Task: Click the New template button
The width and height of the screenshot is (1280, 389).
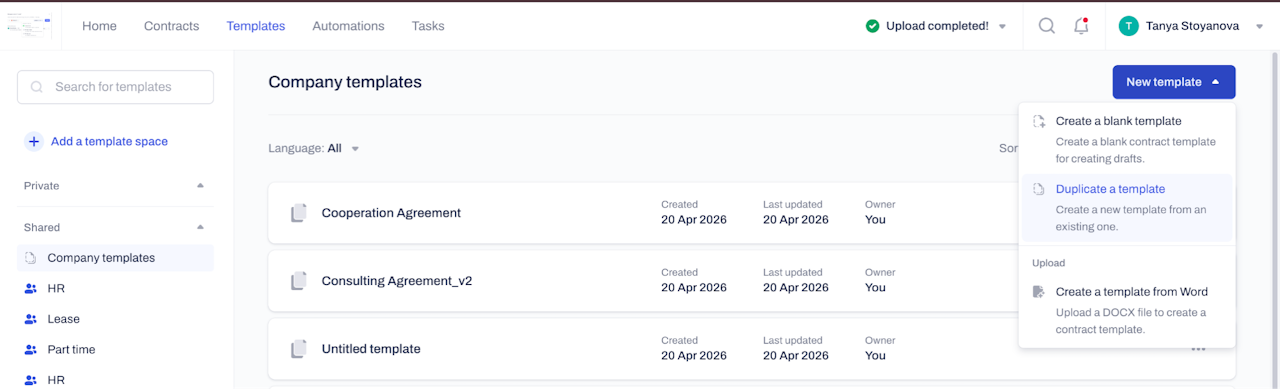Action: pyautogui.click(x=1174, y=82)
